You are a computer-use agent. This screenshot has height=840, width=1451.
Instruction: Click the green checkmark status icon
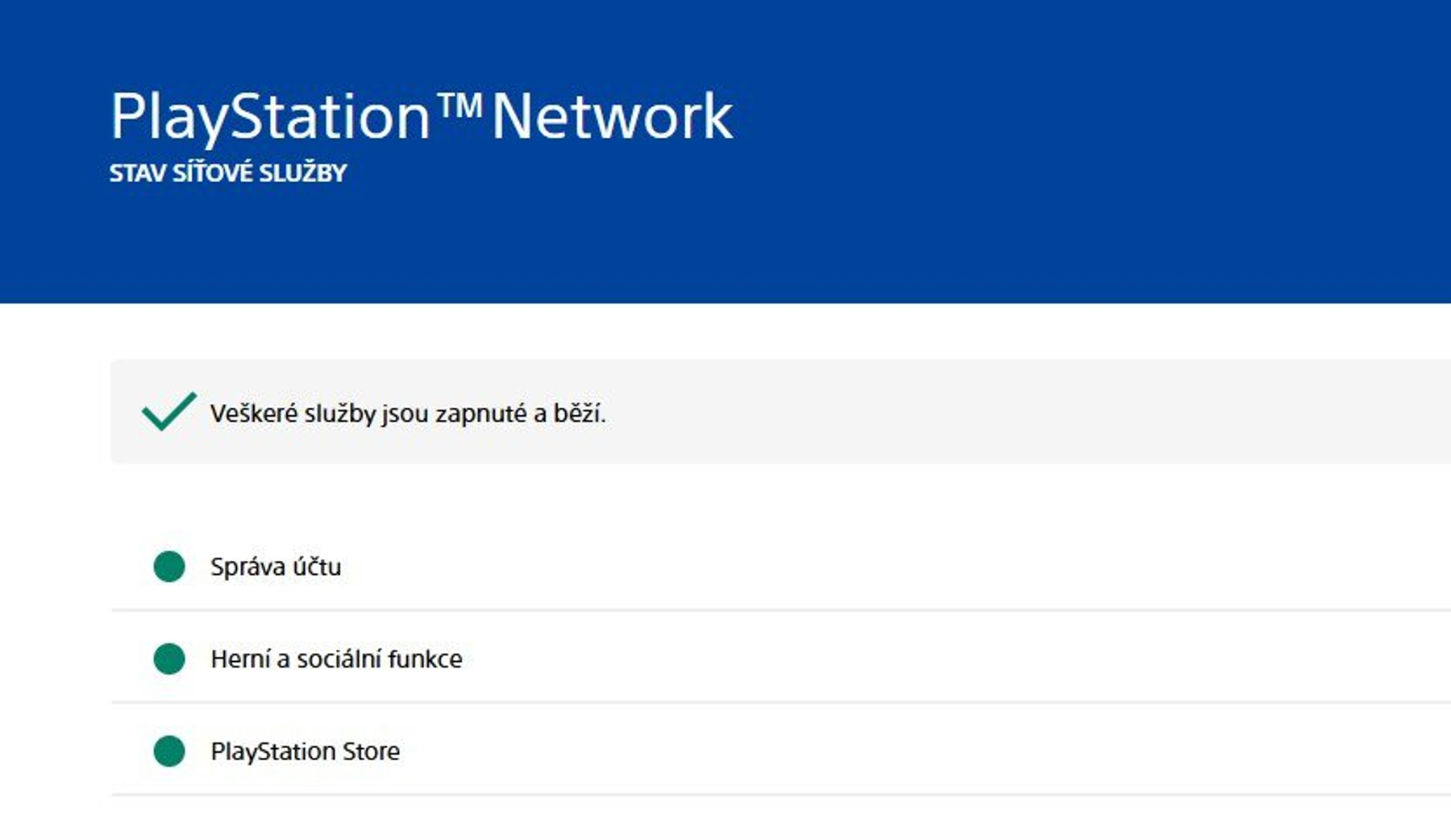pos(168,411)
